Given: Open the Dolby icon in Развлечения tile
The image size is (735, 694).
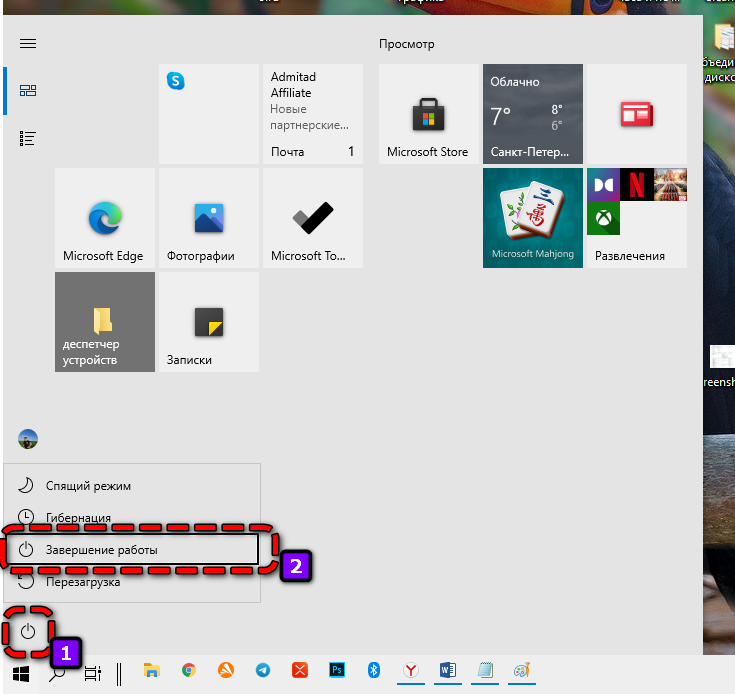Looking at the screenshot, I should pos(603,185).
